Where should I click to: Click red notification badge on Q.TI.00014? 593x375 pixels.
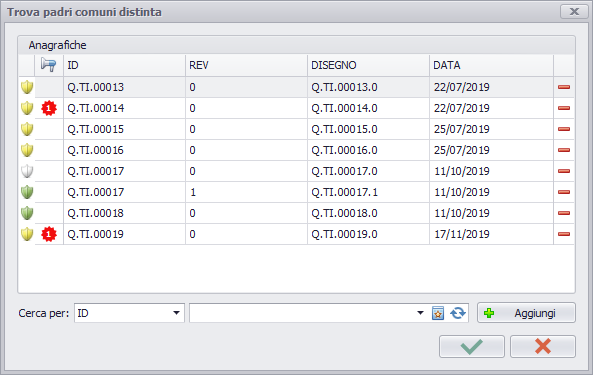click(x=49, y=108)
